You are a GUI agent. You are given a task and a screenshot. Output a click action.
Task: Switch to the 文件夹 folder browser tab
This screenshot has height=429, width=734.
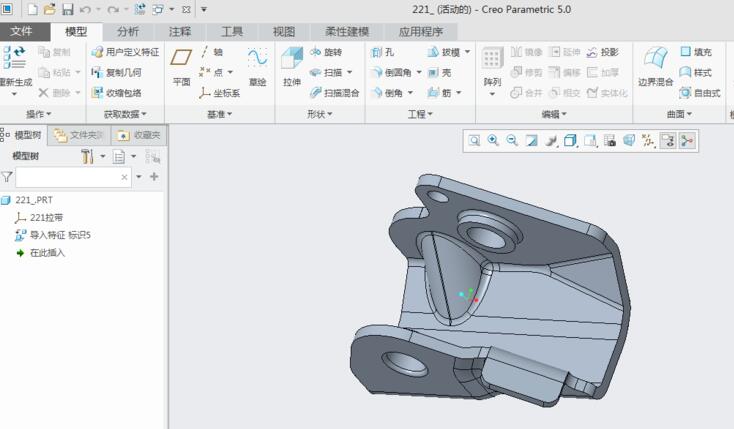point(79,135)
